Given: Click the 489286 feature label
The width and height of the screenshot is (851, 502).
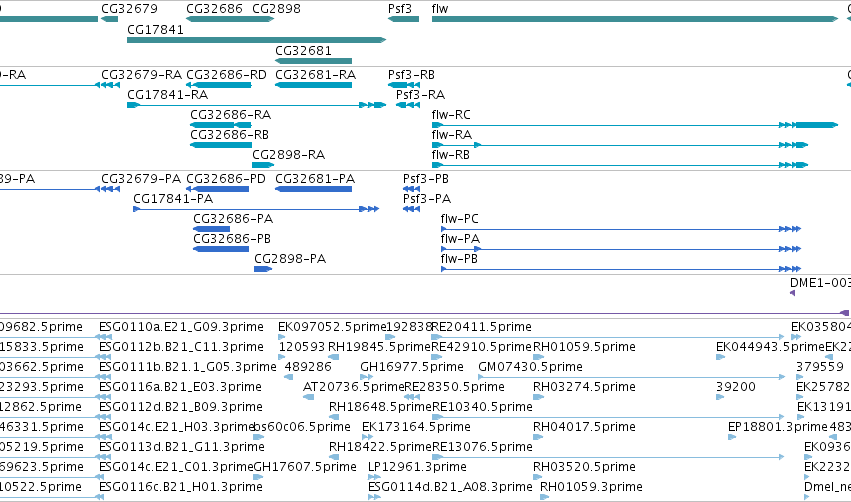Looking at the screenshot, I should pos(308,367).
